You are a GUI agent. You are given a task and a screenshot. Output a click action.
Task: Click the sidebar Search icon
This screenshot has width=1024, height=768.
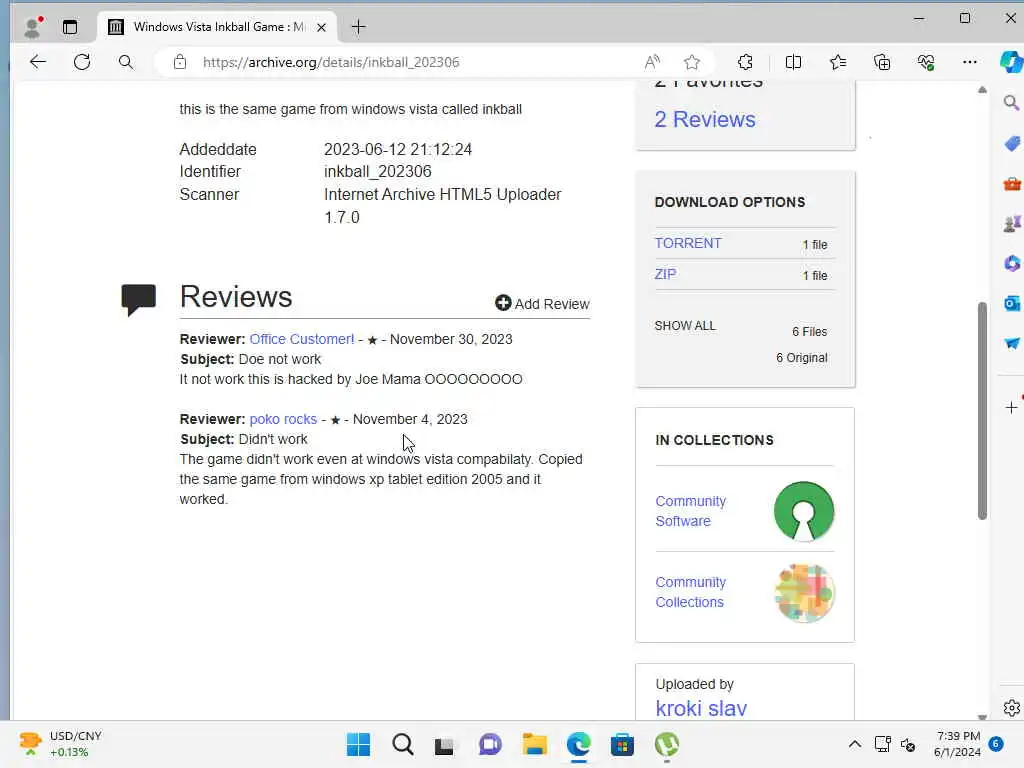coord(1011,103)
